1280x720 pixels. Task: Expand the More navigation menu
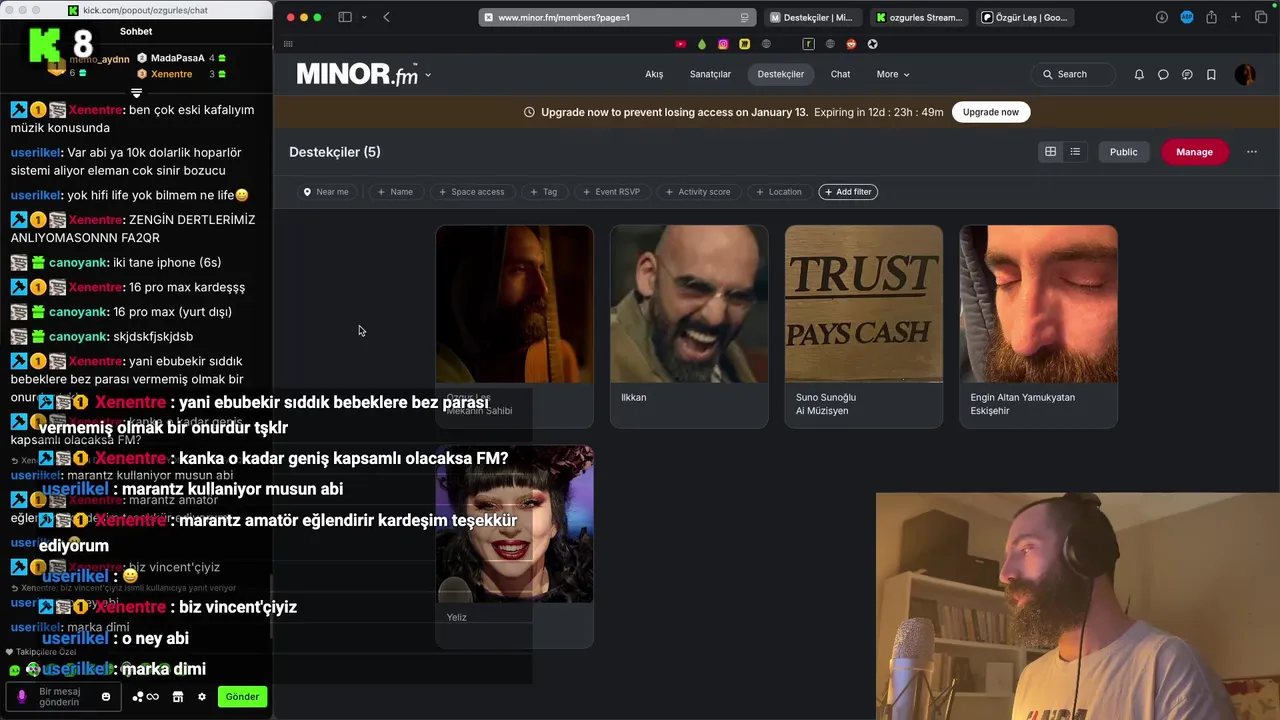[893, 74]
